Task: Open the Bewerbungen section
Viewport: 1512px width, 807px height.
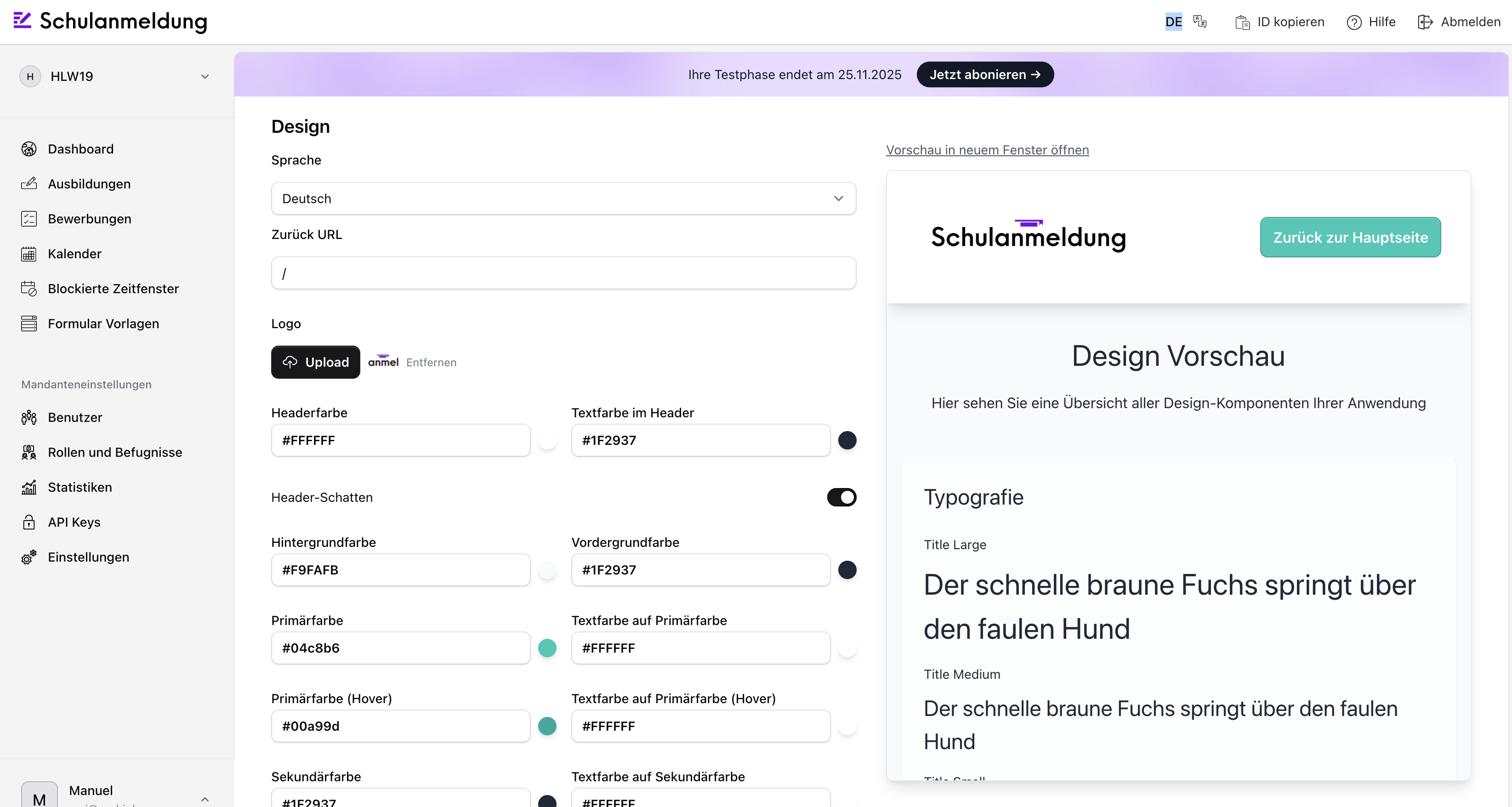Action: point(89,218)
